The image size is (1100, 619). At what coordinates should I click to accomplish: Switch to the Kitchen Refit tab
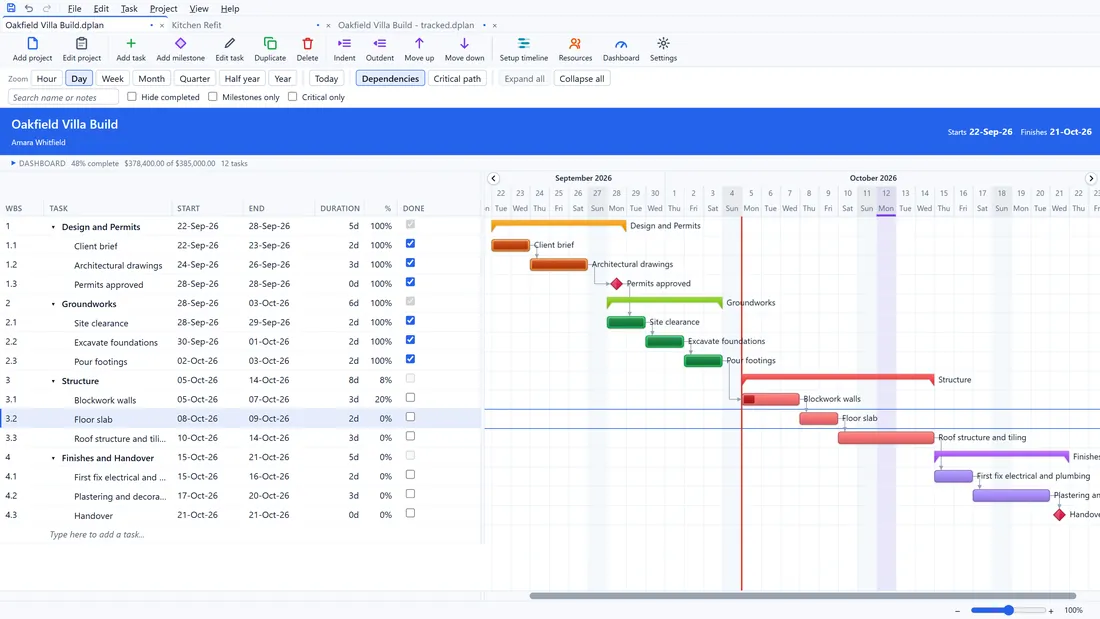tap(196, 25)
